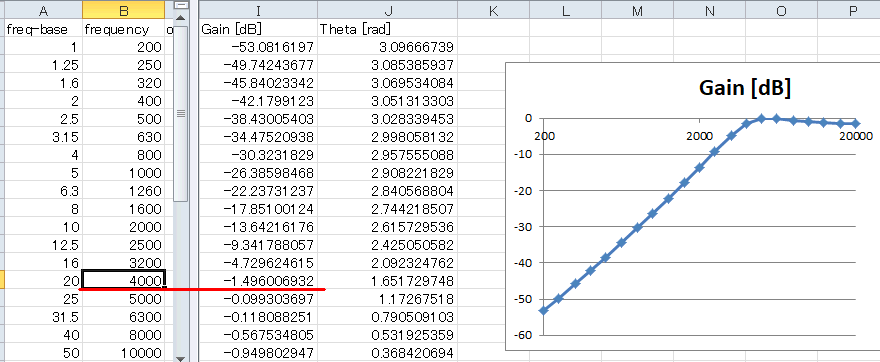Click frequency cell with value 400
Viewport: 880px width, 362px height.
(x=123, y=101)
